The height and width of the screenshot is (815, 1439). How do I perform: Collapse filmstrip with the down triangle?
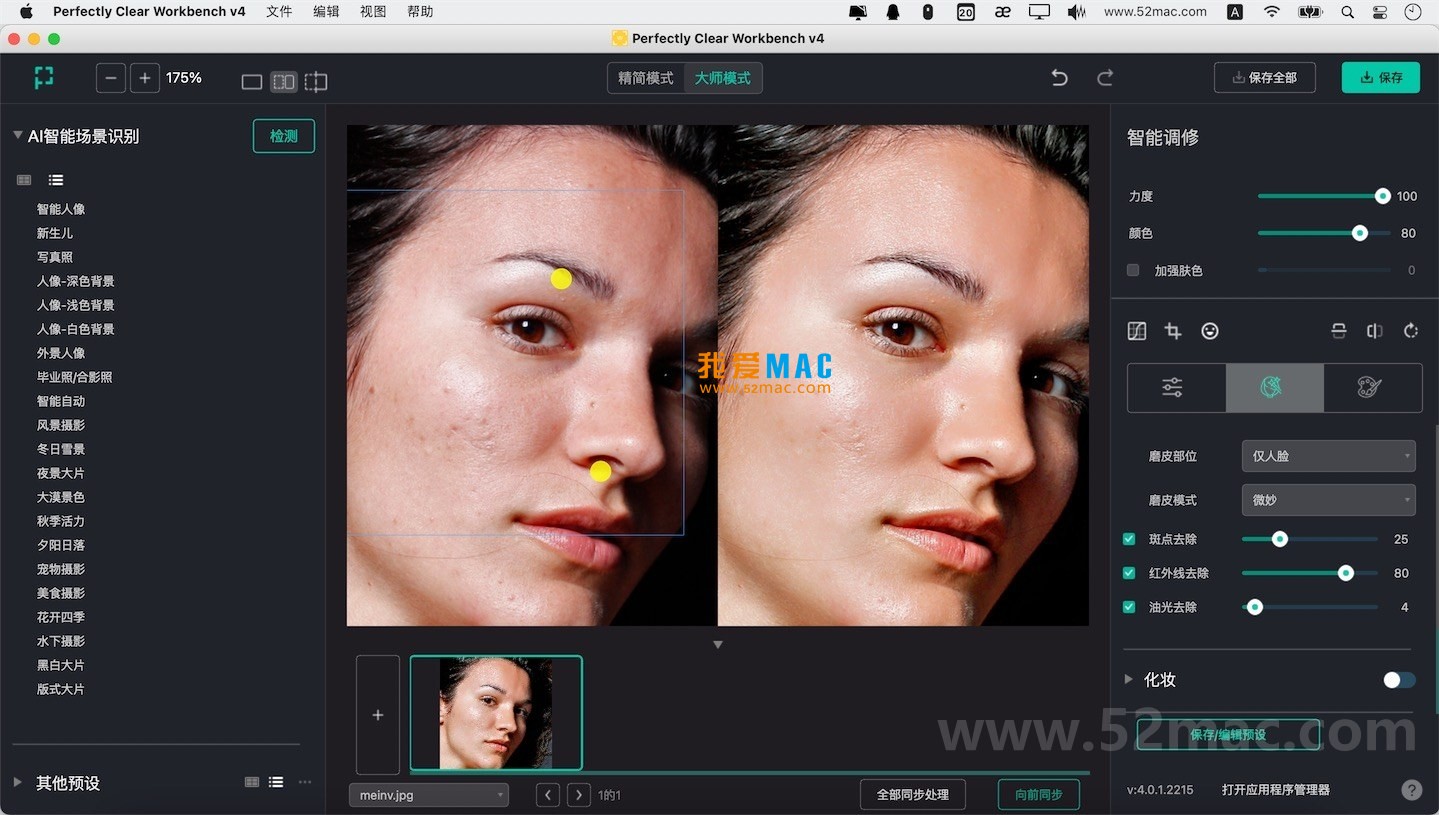tap(718, 645)
